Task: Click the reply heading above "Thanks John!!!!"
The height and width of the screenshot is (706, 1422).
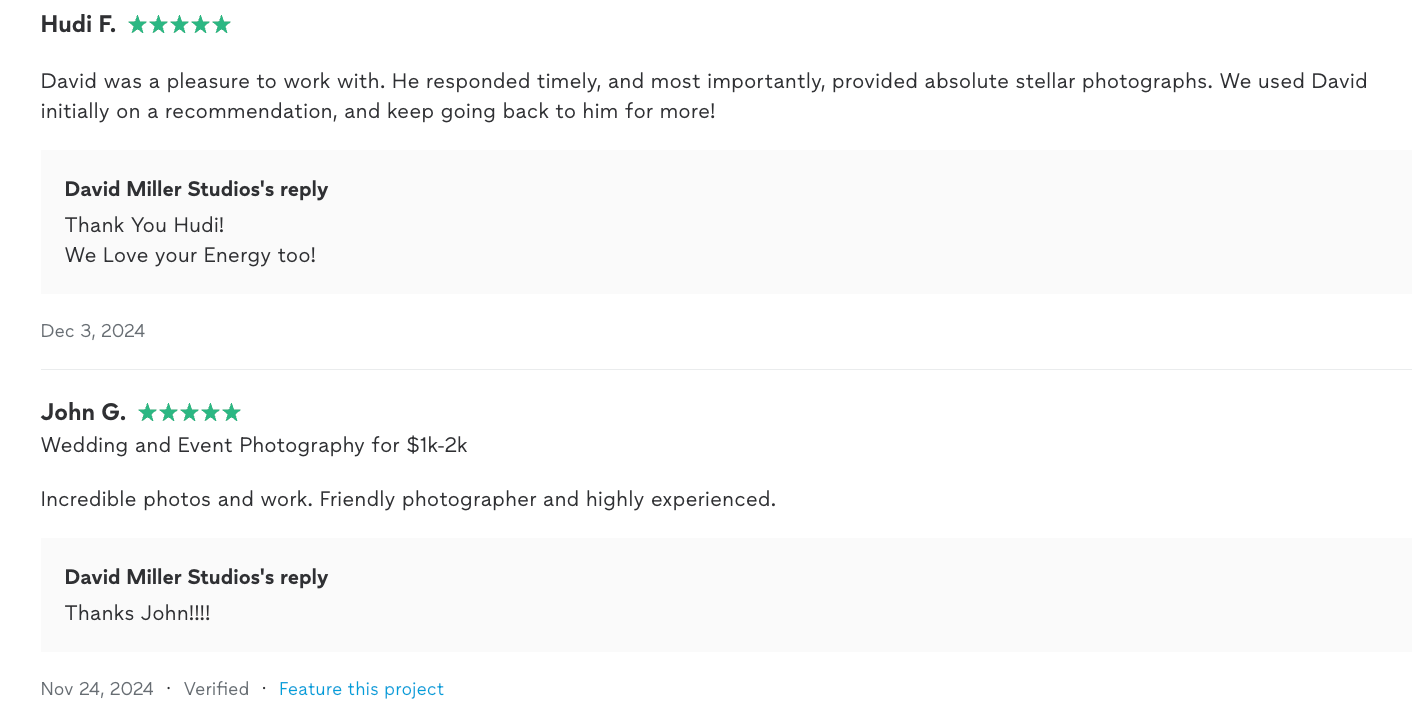Action: pyautogui.click(x=196, y=577)
